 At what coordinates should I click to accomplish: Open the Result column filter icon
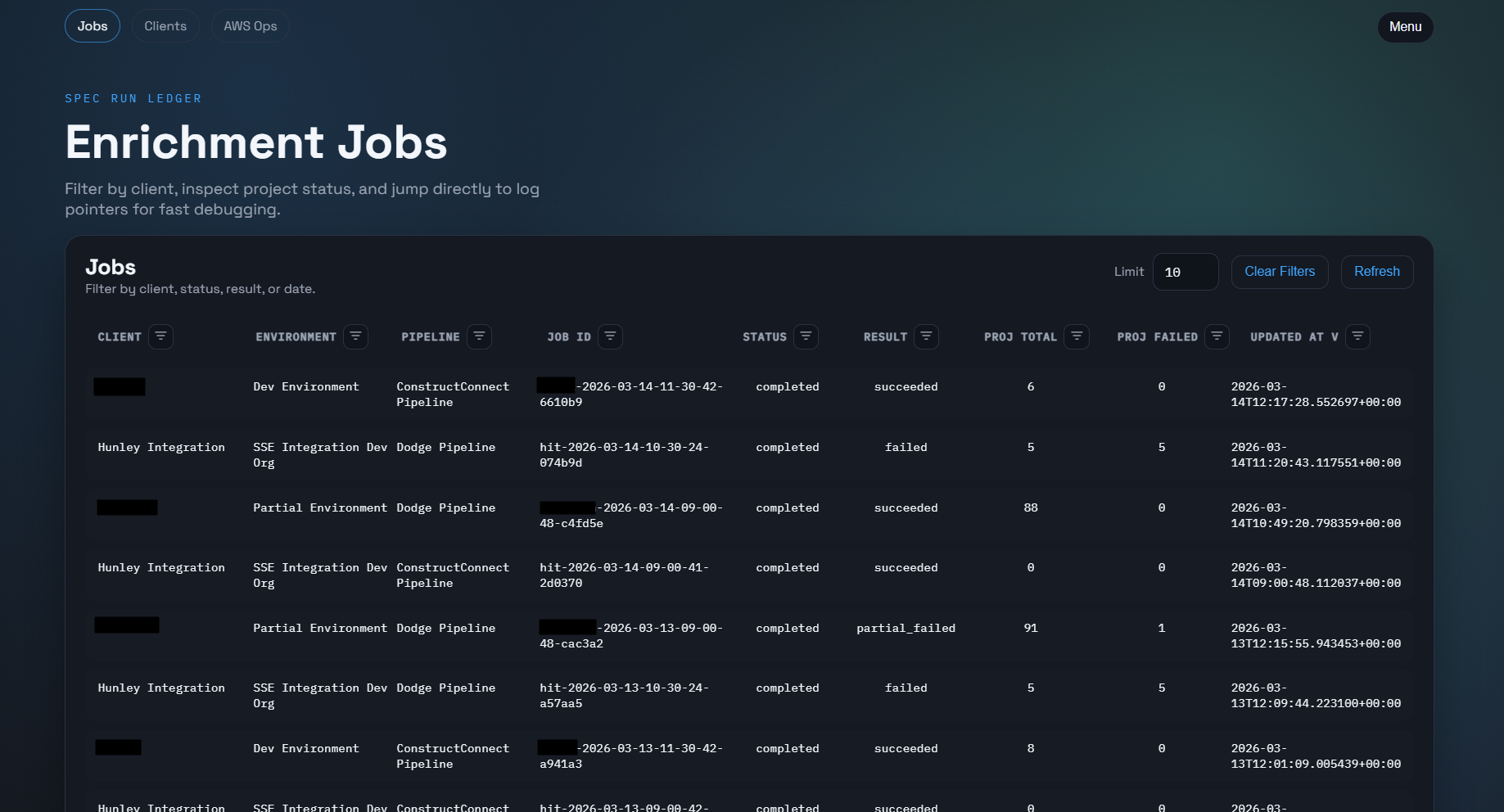pyautogui.click(x=926, y=336)
